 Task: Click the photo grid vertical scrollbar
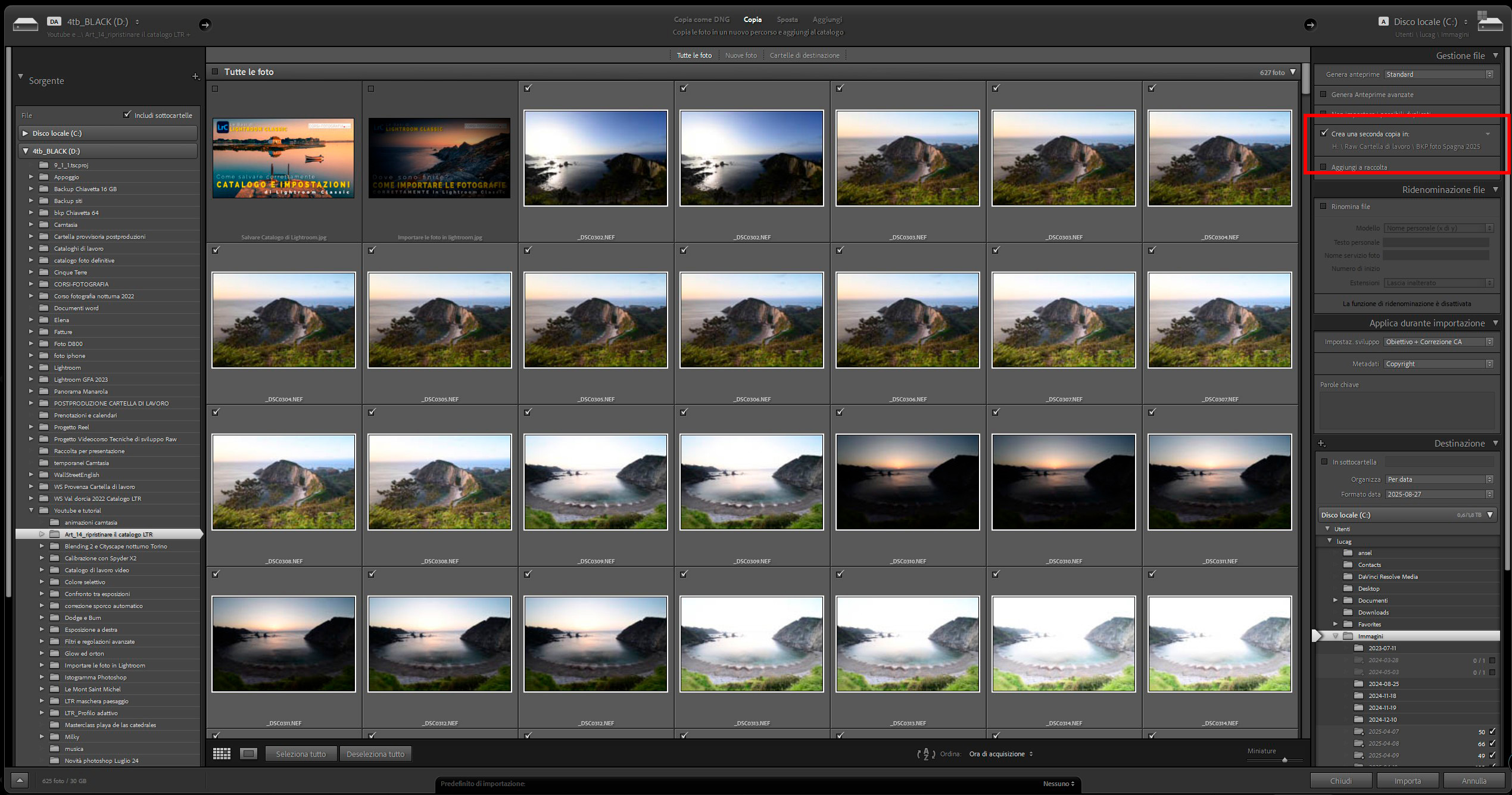[x=1305, y=78]
